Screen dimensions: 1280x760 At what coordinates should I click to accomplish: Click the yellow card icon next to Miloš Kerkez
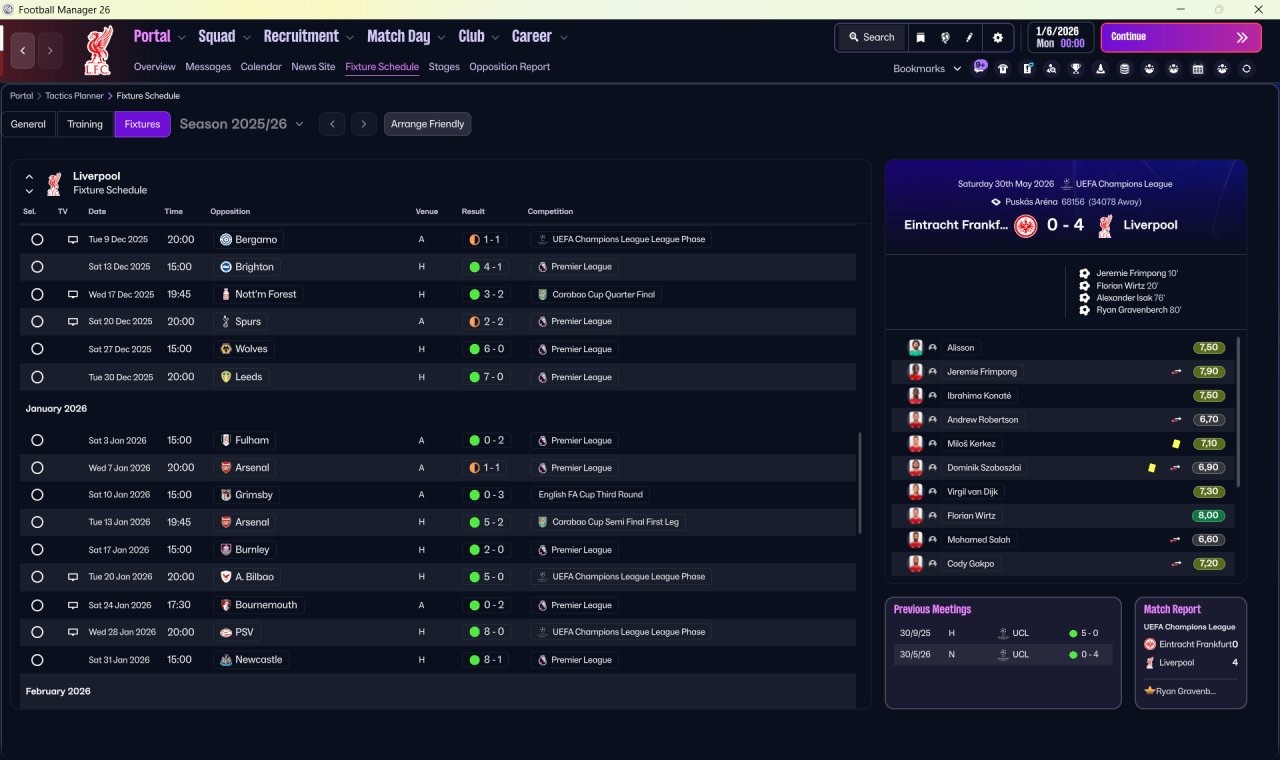[1176, 444]
